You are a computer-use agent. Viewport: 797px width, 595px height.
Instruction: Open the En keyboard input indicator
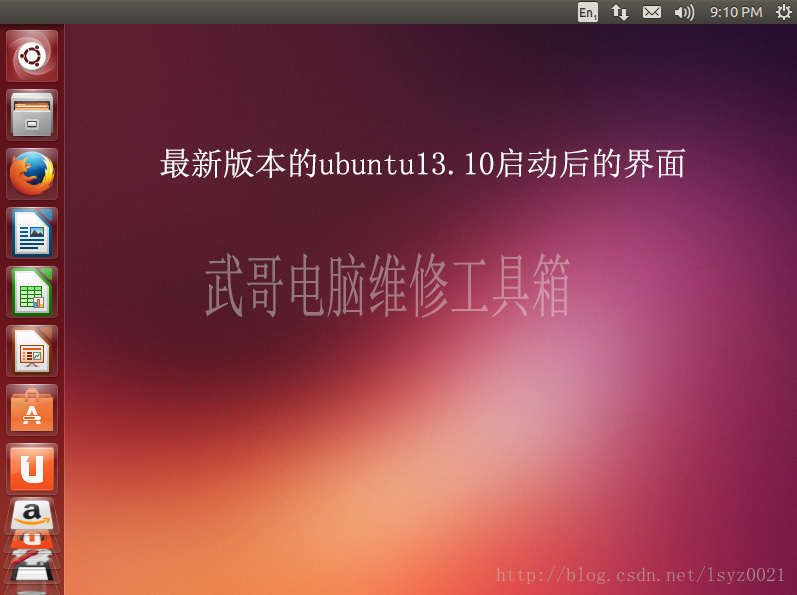588,12
